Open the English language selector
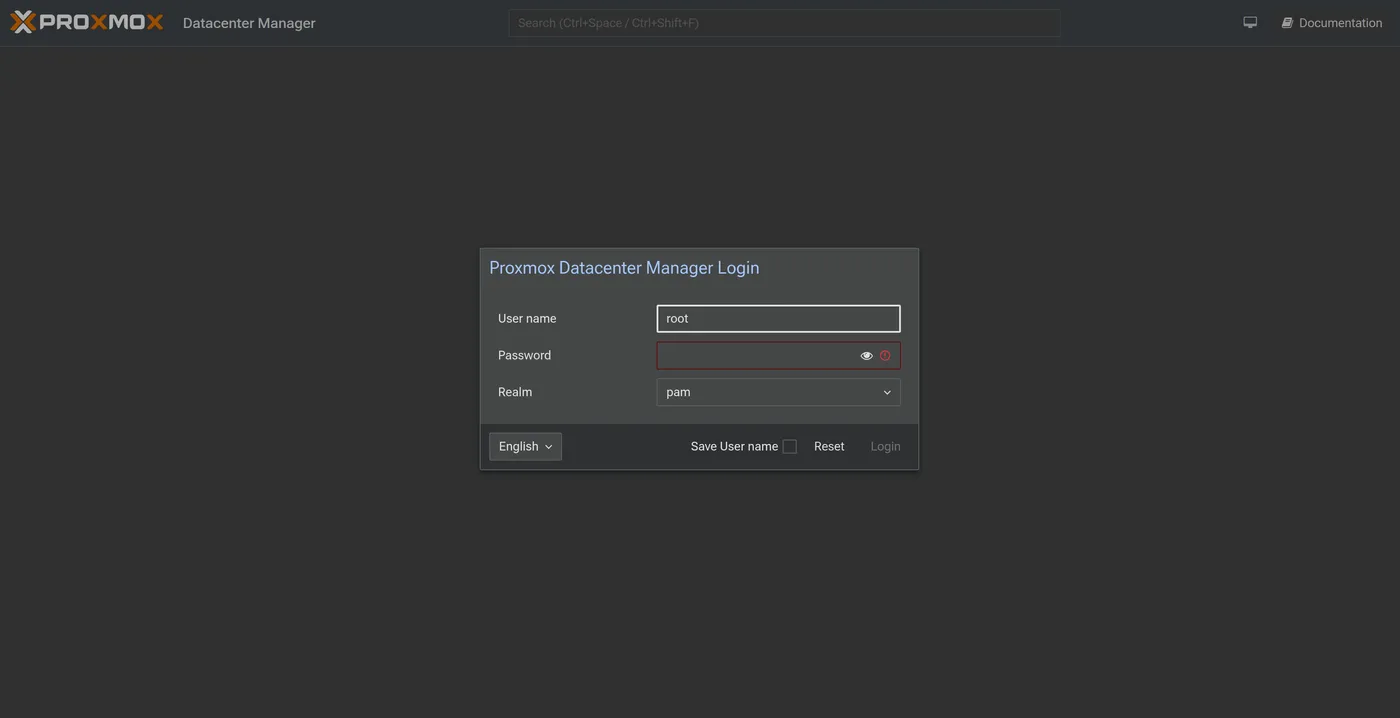This screenshot has height=718, width=1400. pos(525,447)
